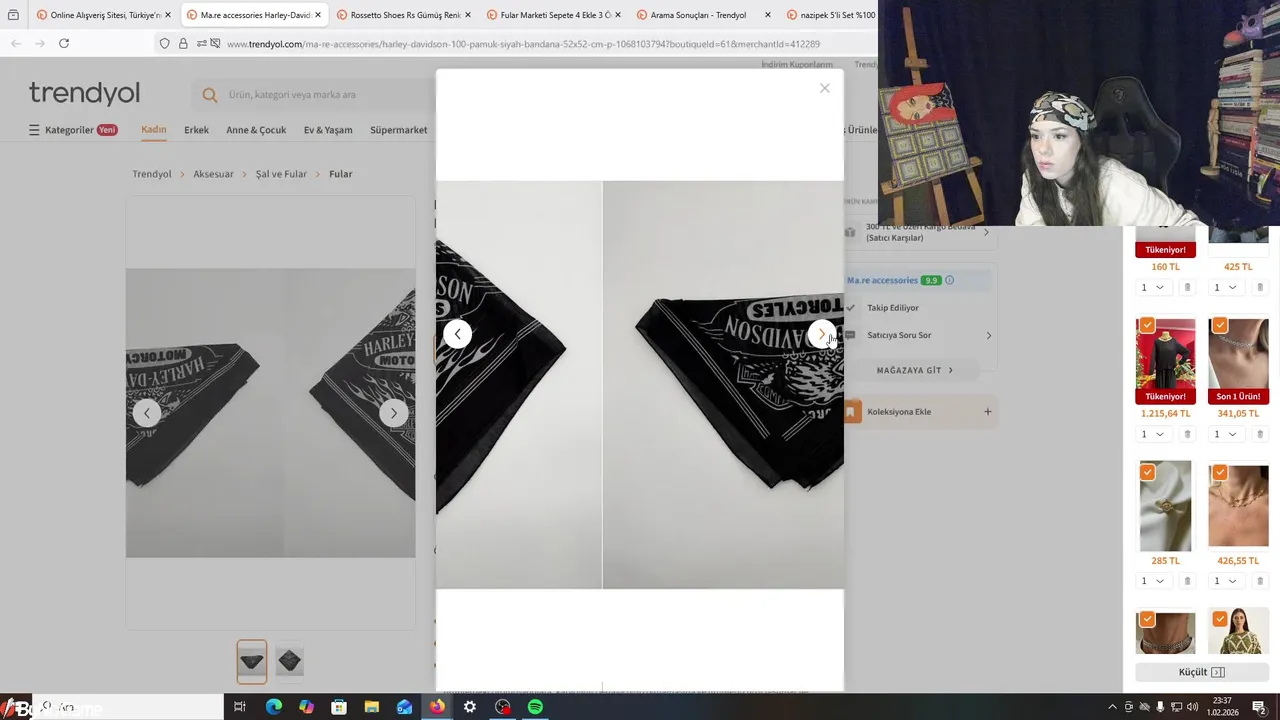Delete the 1.215,64 TL item with trash icon
1280x720 pixels.
1187,434
